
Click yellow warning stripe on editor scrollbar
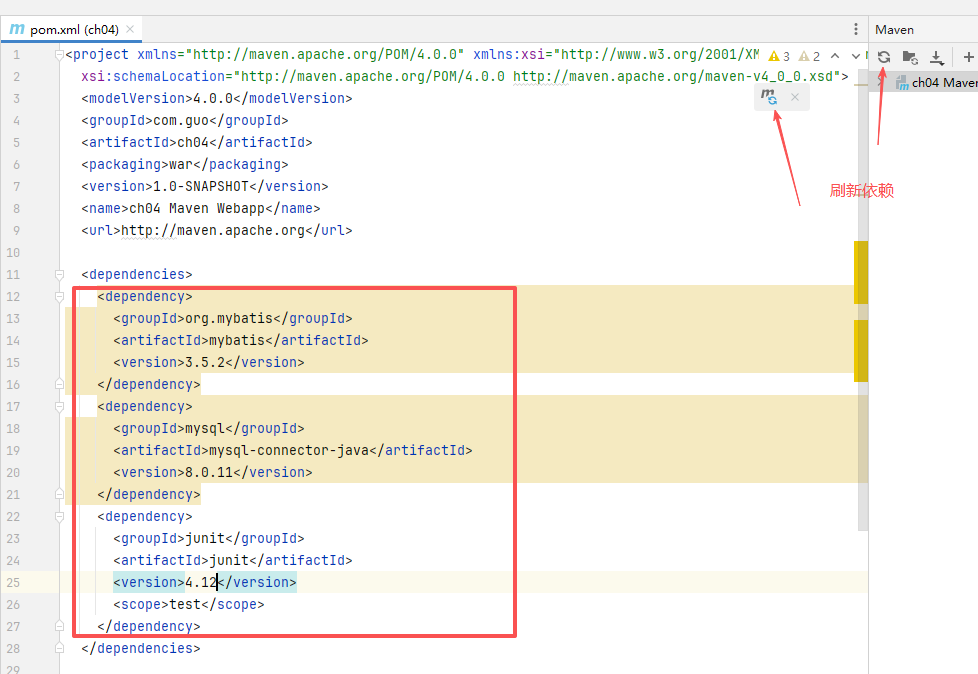pyautogui.click(x=860, y=272)
